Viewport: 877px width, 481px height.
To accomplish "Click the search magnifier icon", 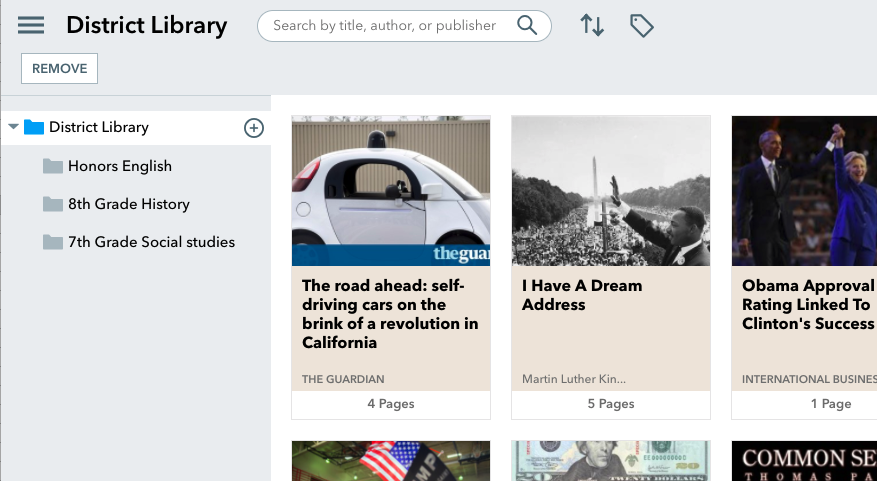I will [527, 25].
